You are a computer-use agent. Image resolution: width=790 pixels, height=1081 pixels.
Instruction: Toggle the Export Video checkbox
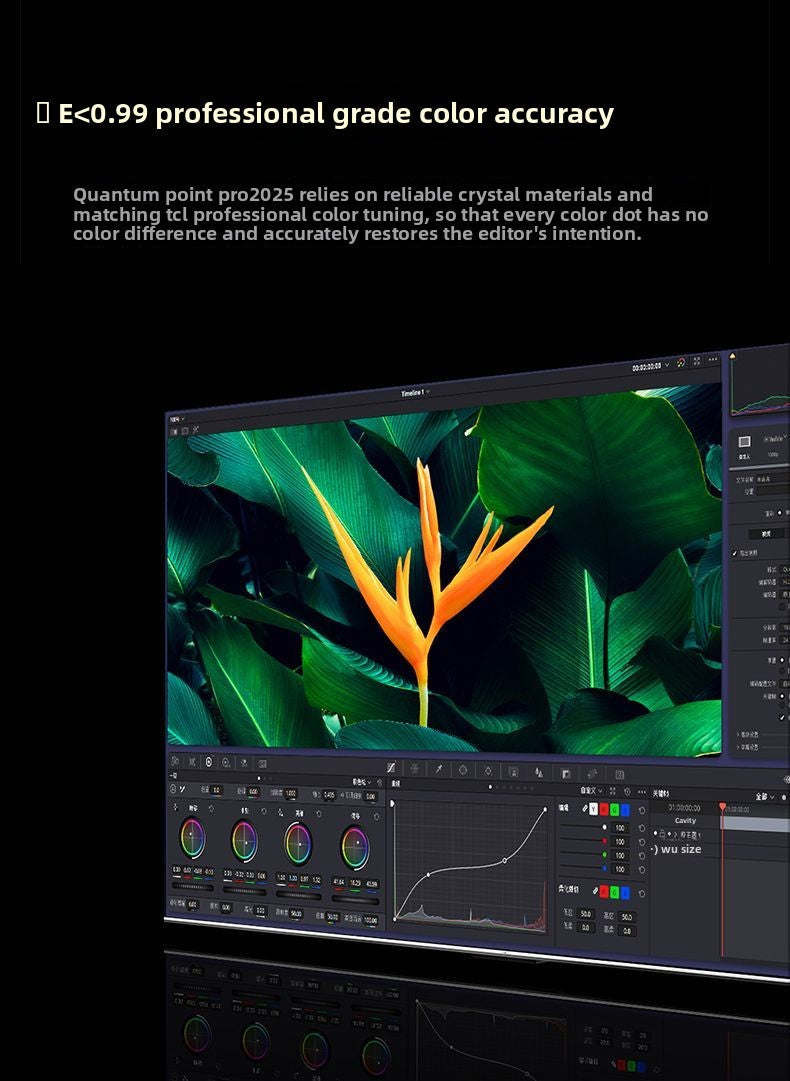coord(736,553)
